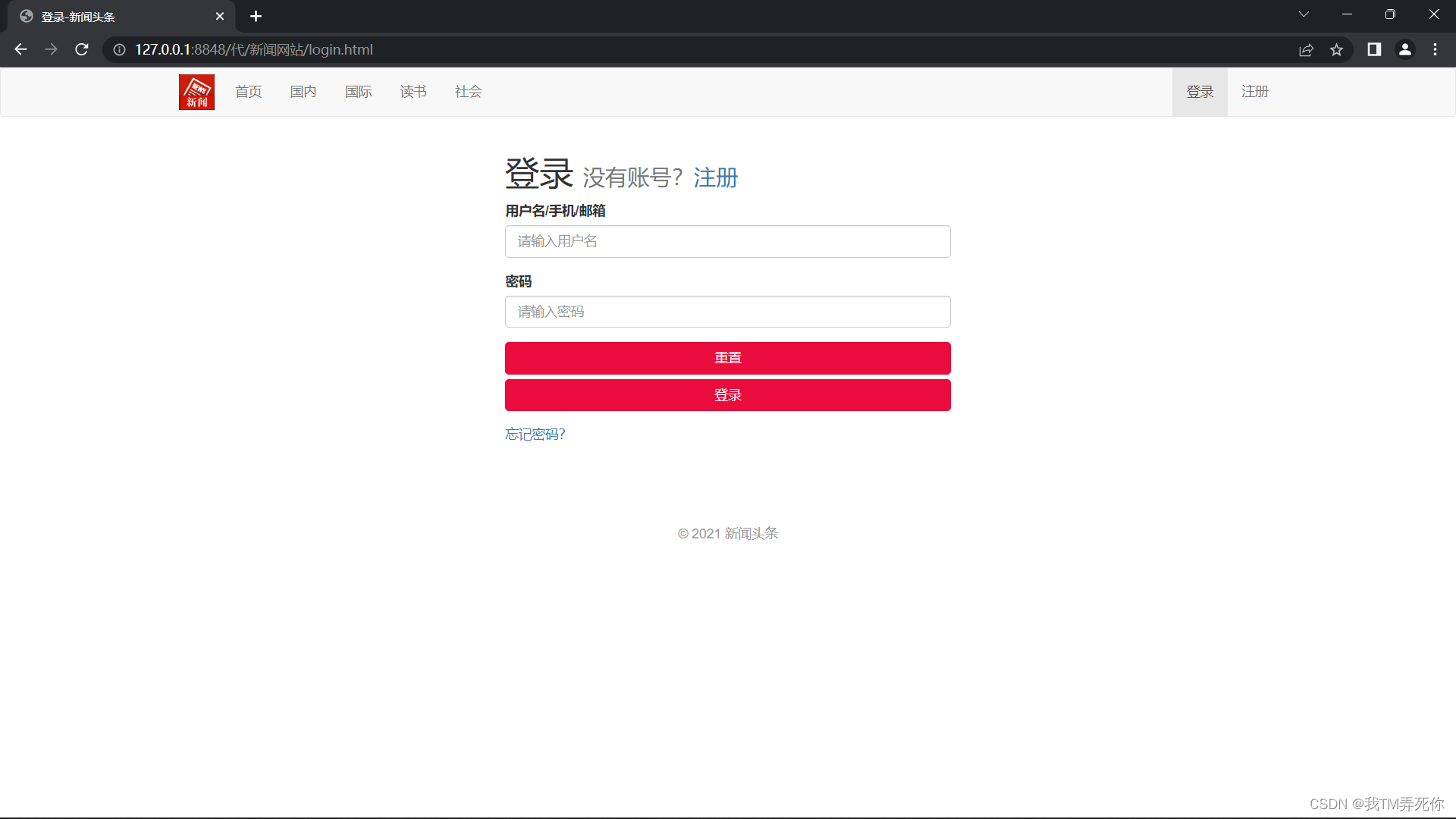Open the 国际 navigation section
Image resolution: width=1456 pixels, height=819 pixels.
358,92
